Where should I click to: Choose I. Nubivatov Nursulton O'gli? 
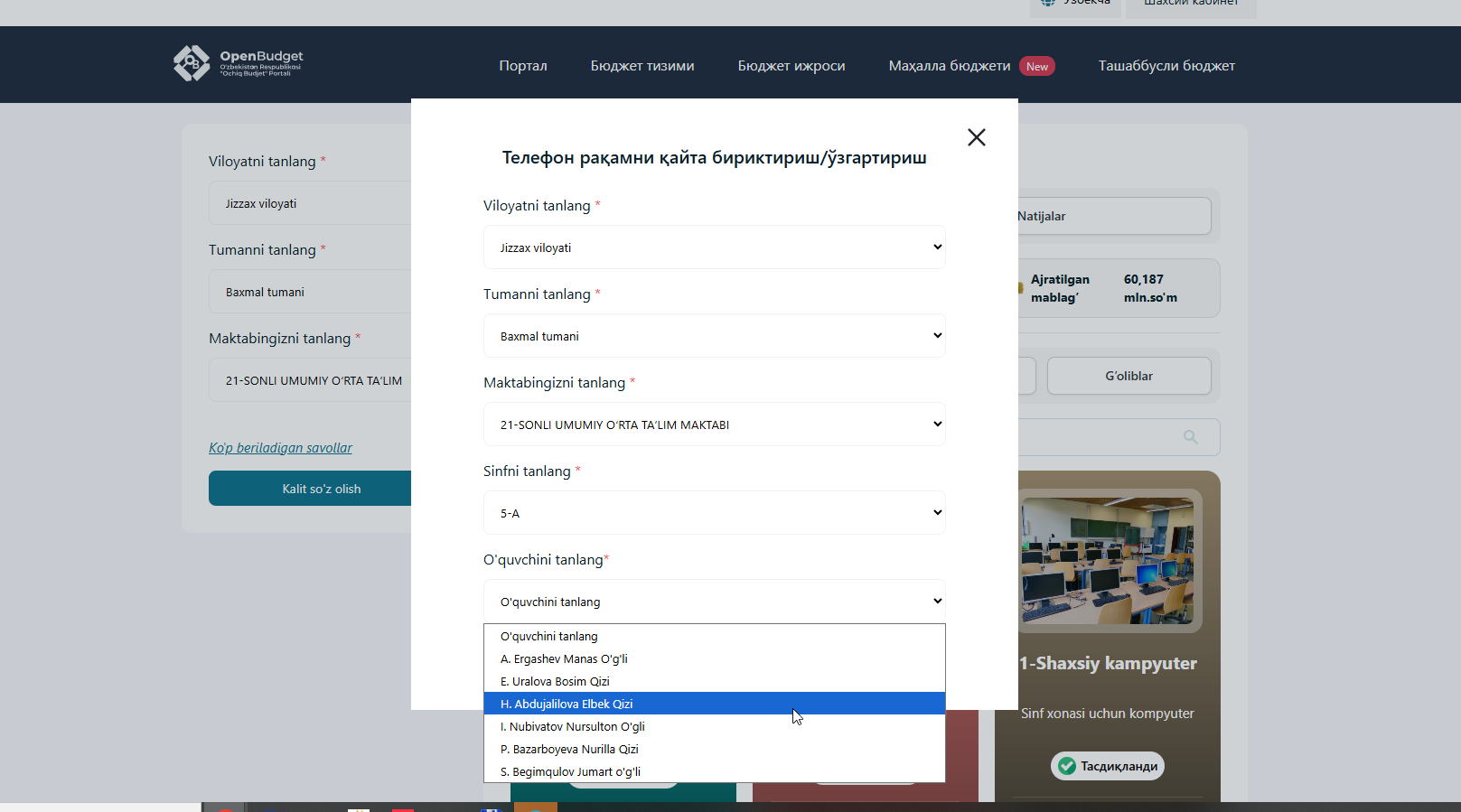click(715, 726)
